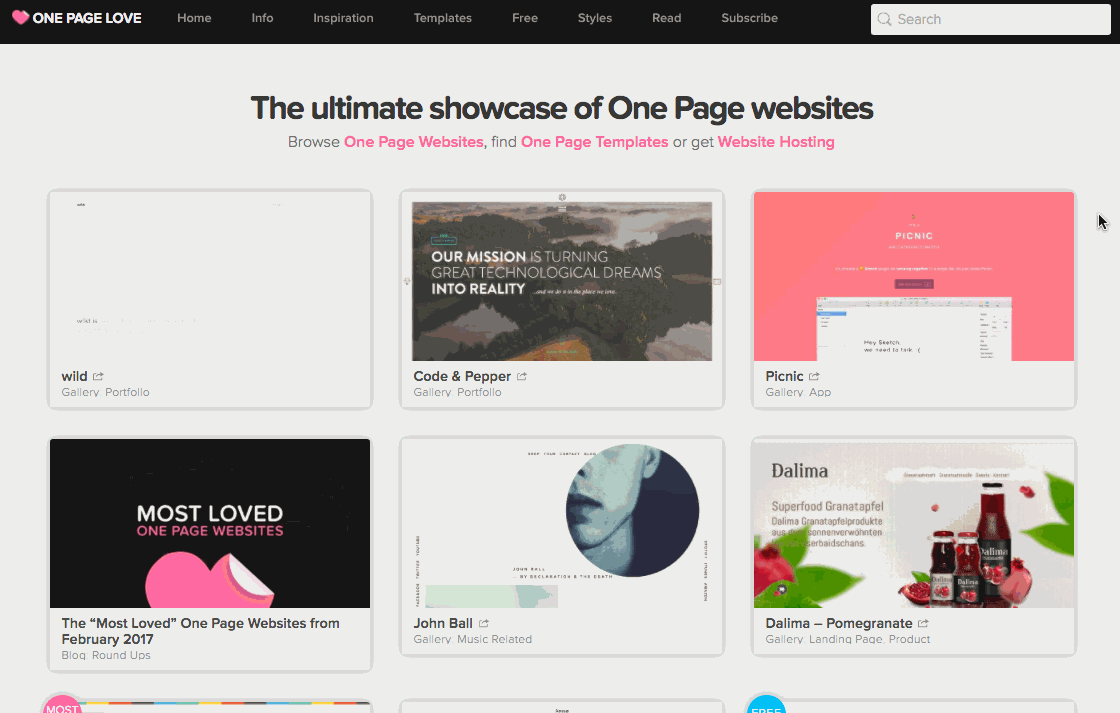Click the blue FREE badge
The width and height of the screenshot is (1120, 713).
(766, 704)
